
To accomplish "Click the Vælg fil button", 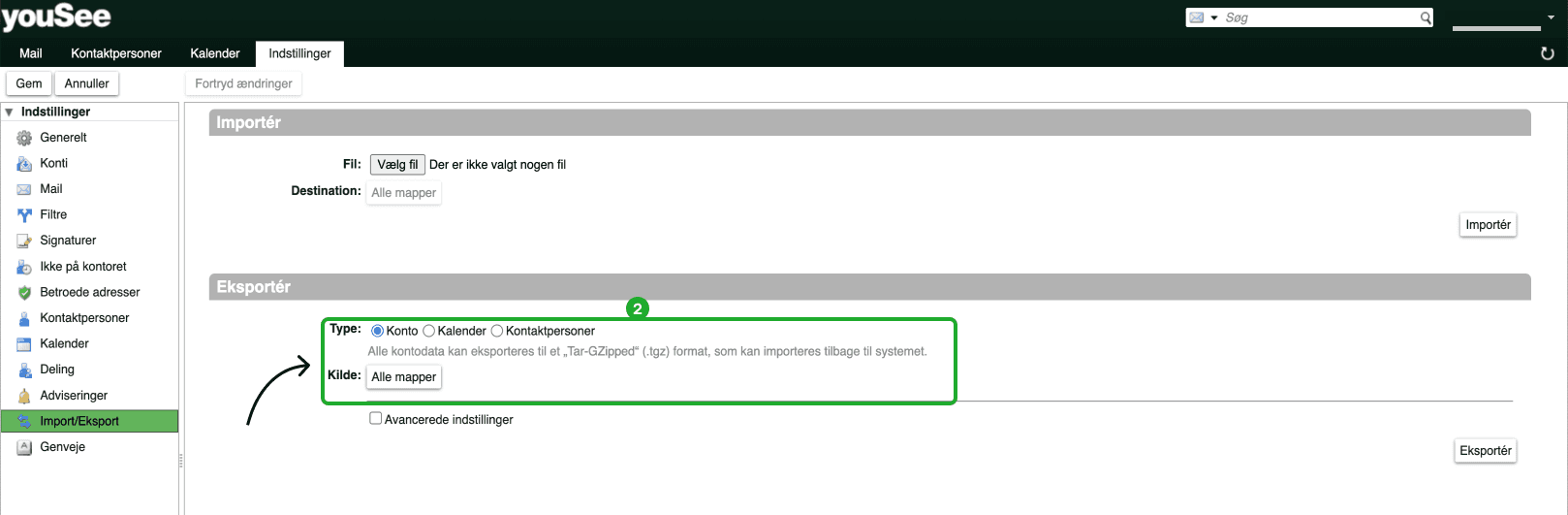I will (397, 165).
